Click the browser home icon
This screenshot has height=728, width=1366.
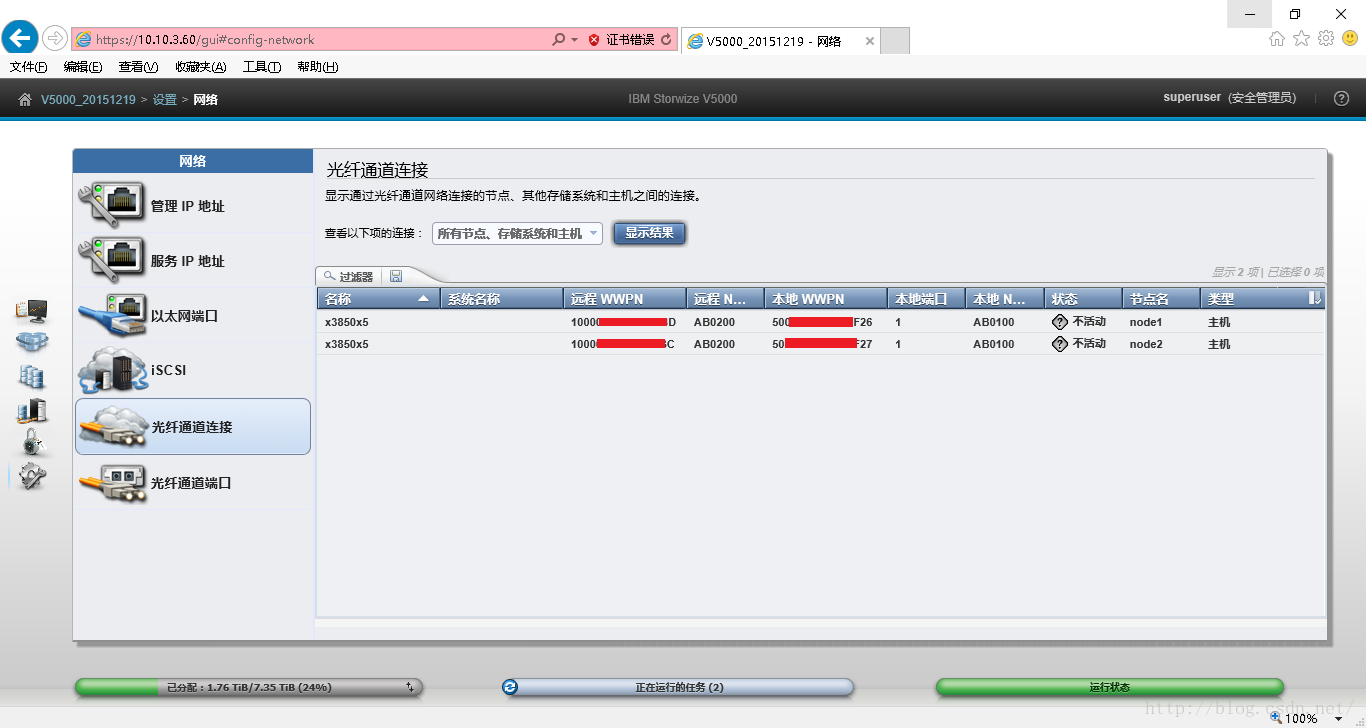1277,38
